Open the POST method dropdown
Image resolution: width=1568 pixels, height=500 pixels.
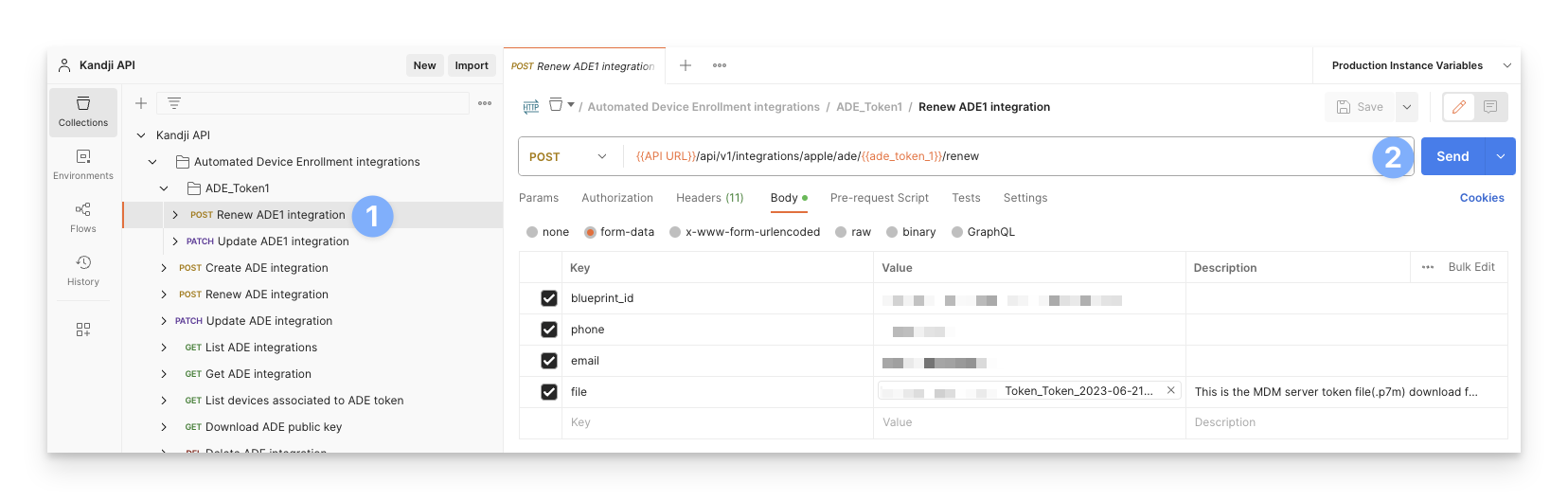tap(568, 156)
